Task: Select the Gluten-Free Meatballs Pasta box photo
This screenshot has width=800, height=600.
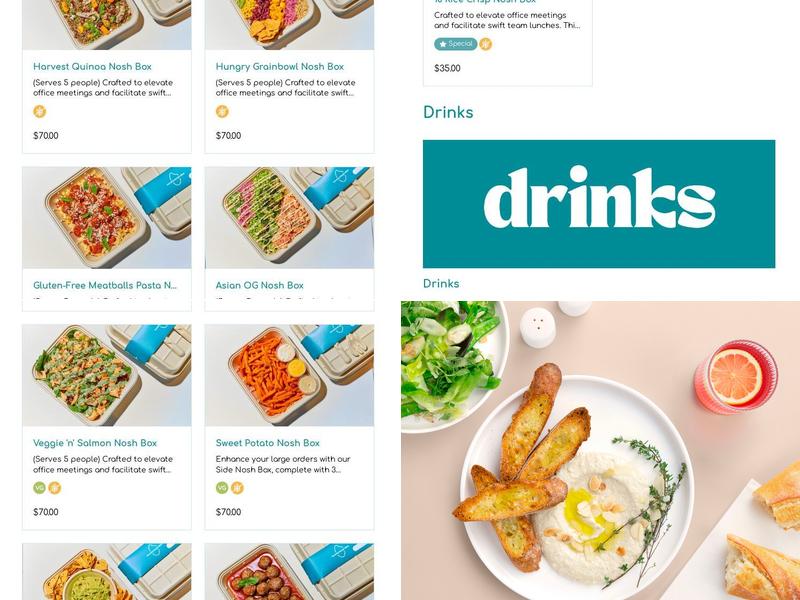Action: click(107, 217)
